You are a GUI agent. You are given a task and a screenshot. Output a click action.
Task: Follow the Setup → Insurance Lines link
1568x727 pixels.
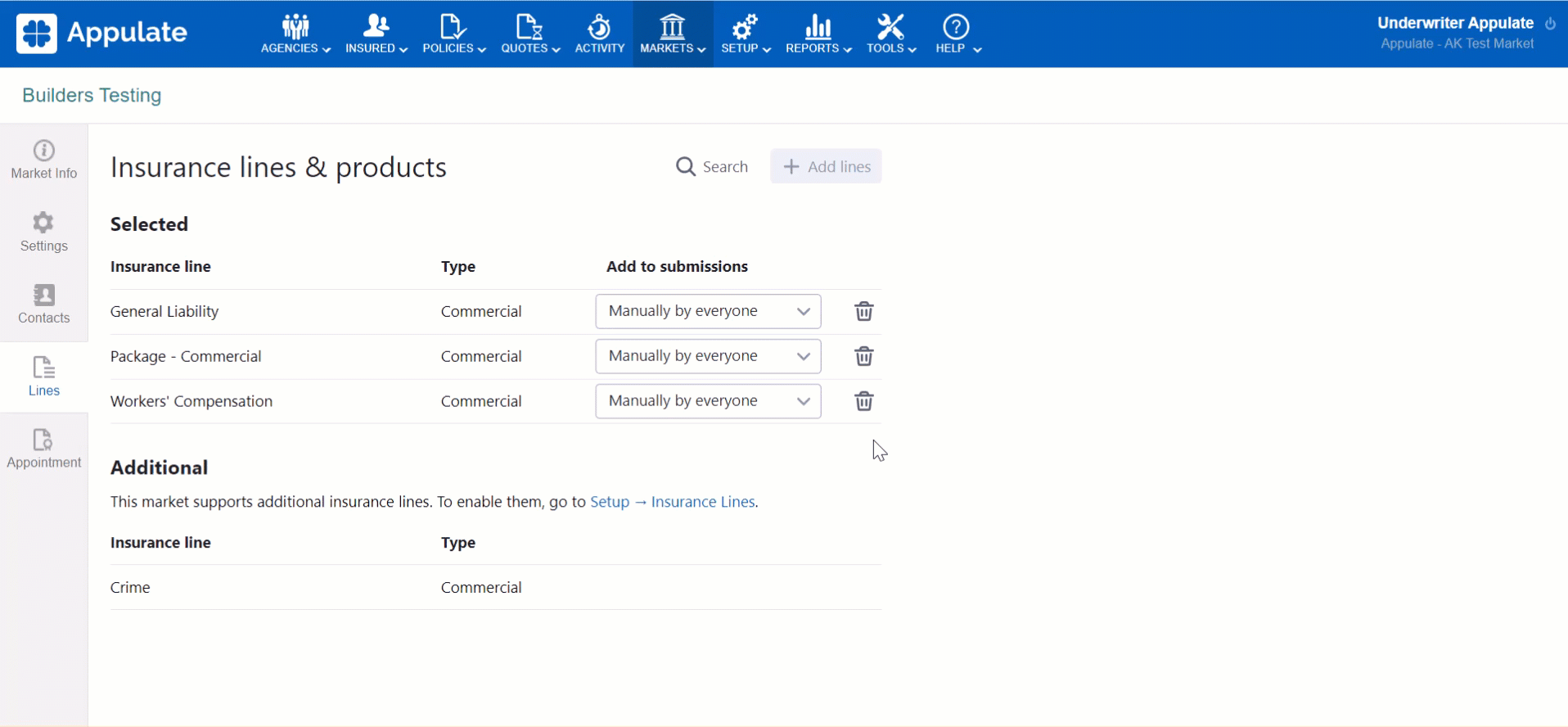click(673, 502)
